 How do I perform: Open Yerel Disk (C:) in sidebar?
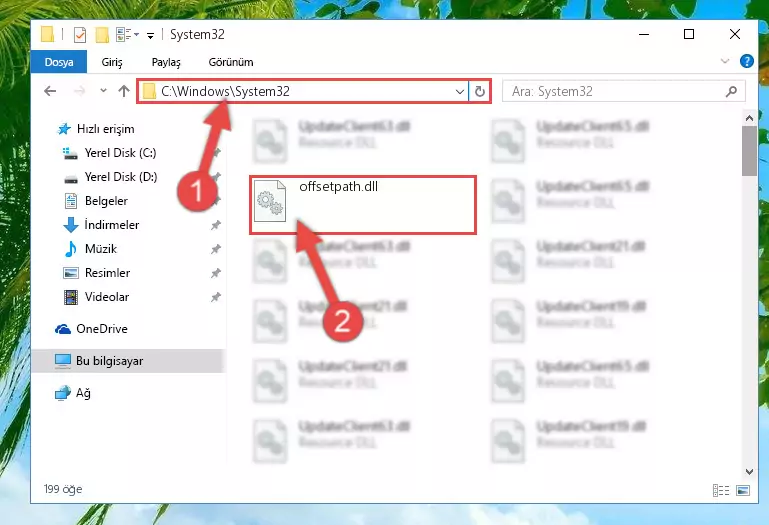(120, 153)
